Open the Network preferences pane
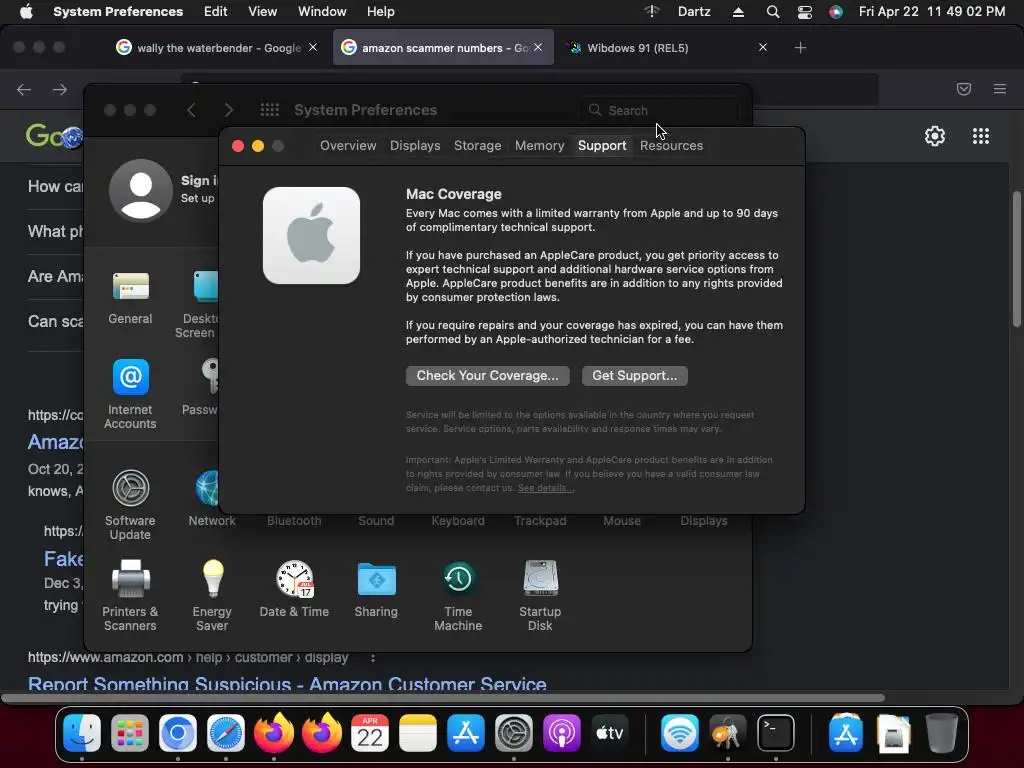This screenshot has height=768, width=1024. click(x=212, y=498)
